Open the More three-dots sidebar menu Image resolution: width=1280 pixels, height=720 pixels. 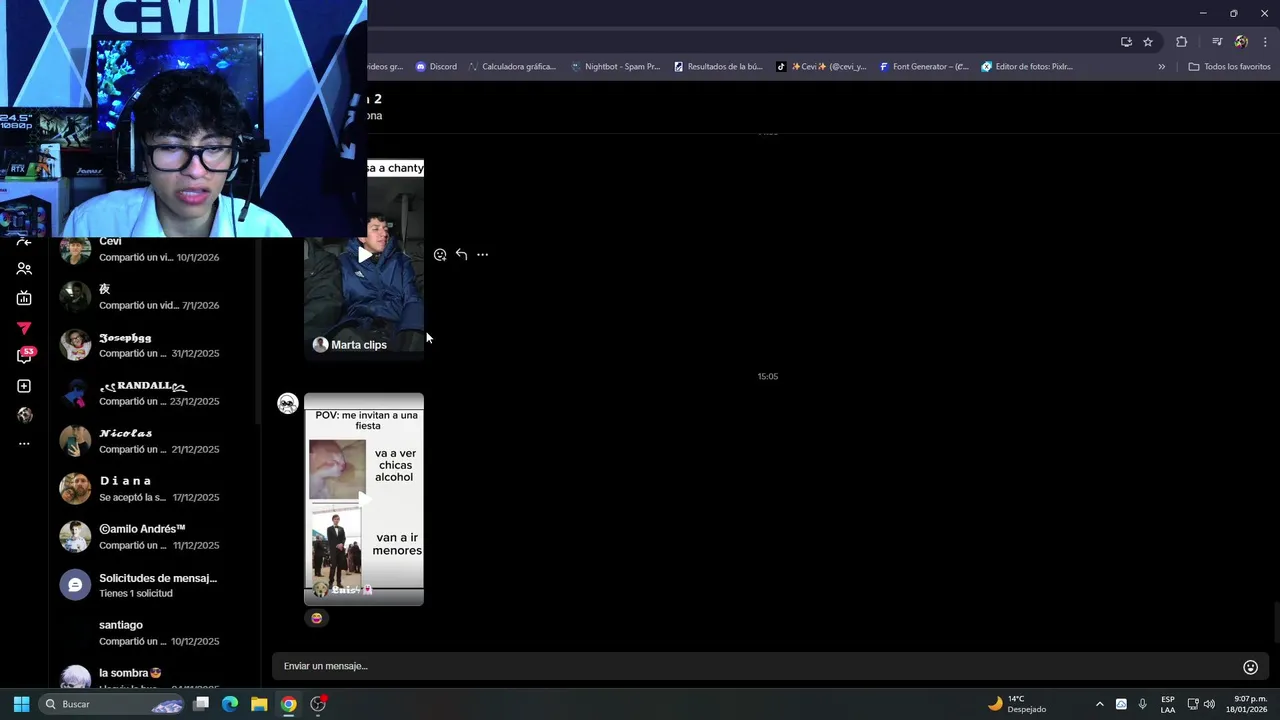click(x=24, y=443)
